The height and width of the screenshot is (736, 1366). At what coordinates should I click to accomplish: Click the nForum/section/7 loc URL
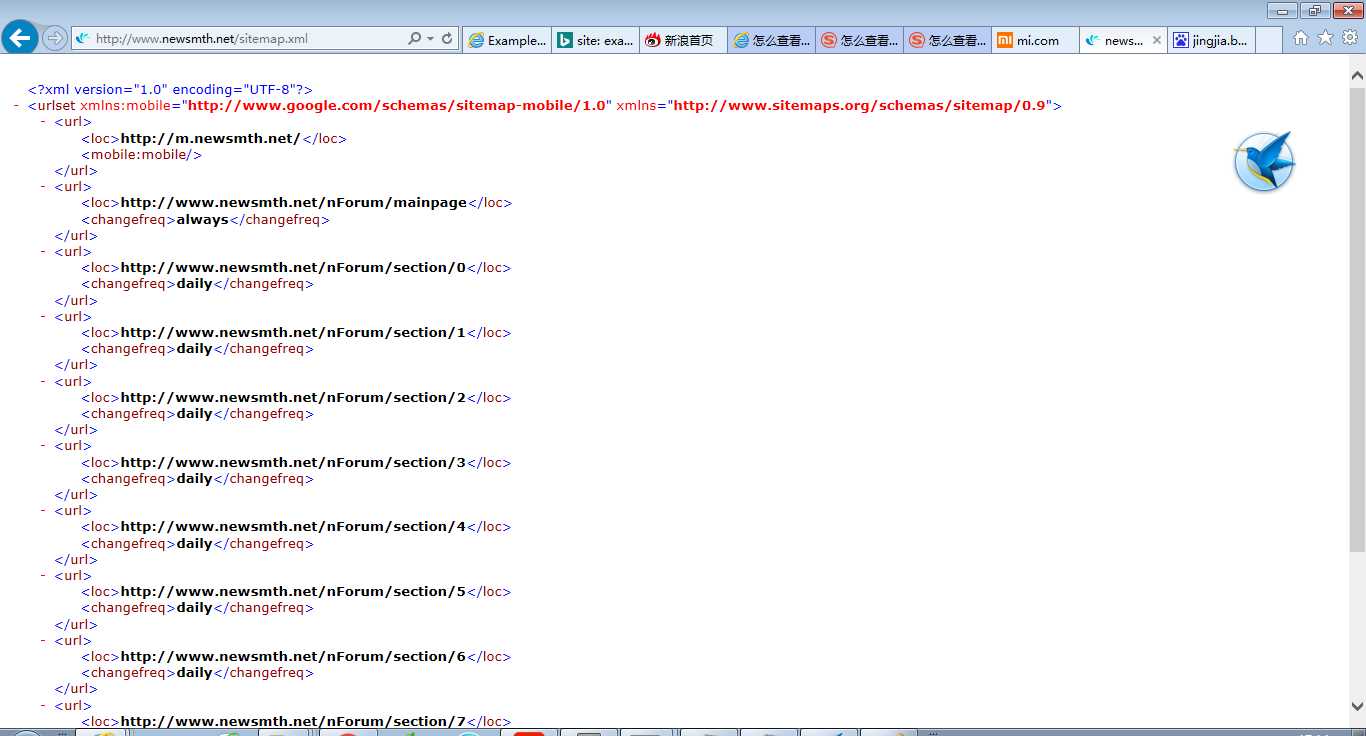point(293,721)
